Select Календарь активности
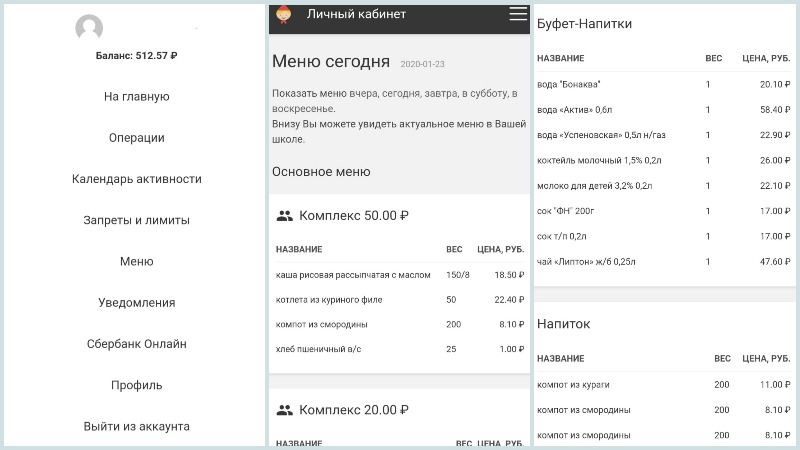Screen dimensions: 800x450 pos(137,179)
